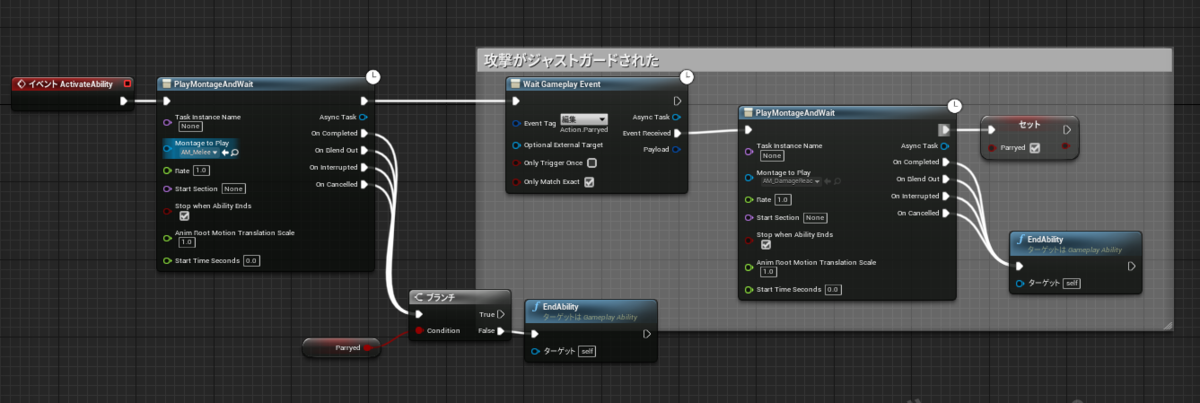Click the Branch node icon
The image size is (1200, 403).
(419, 297)
